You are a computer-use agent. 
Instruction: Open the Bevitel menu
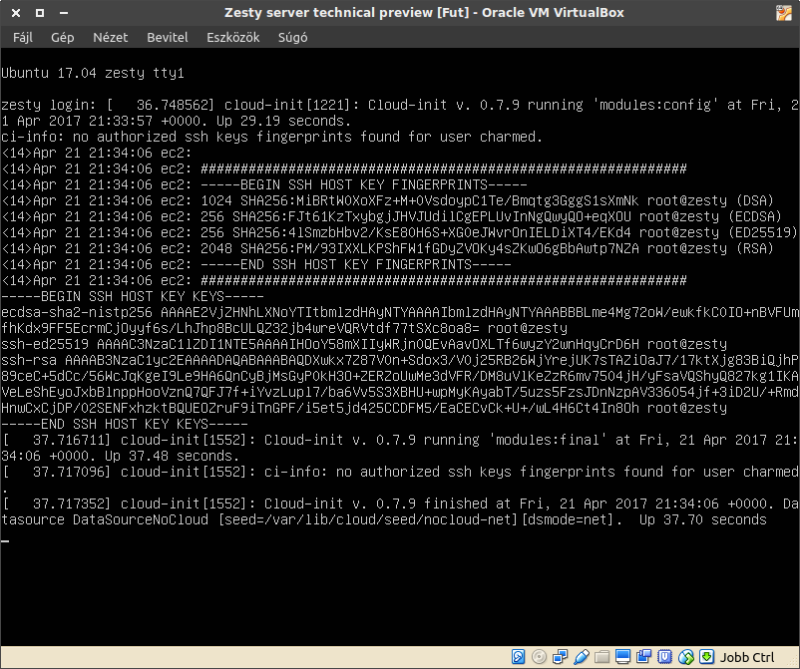167,37
